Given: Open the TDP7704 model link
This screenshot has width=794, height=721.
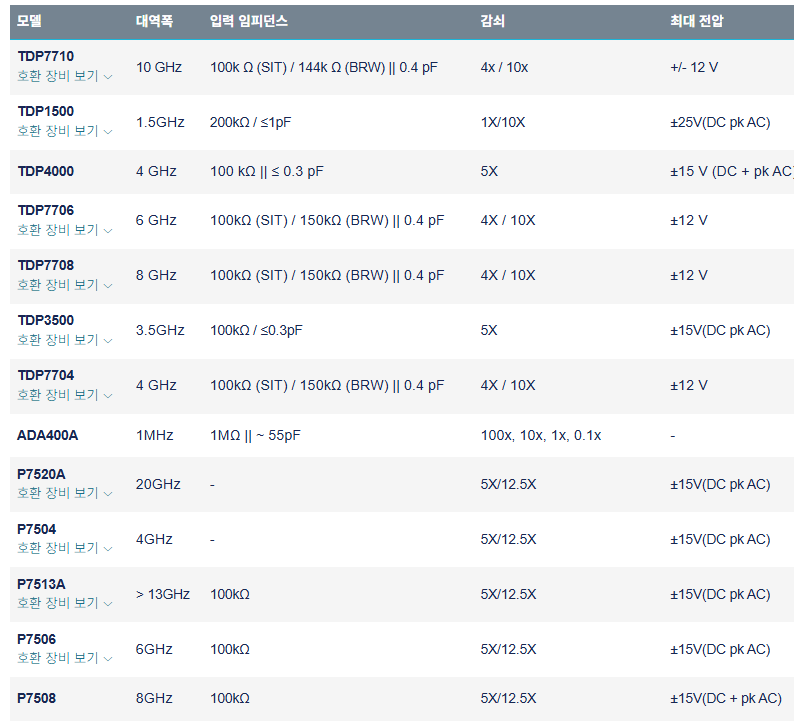Looking at the screenshot, I should 46,375.
